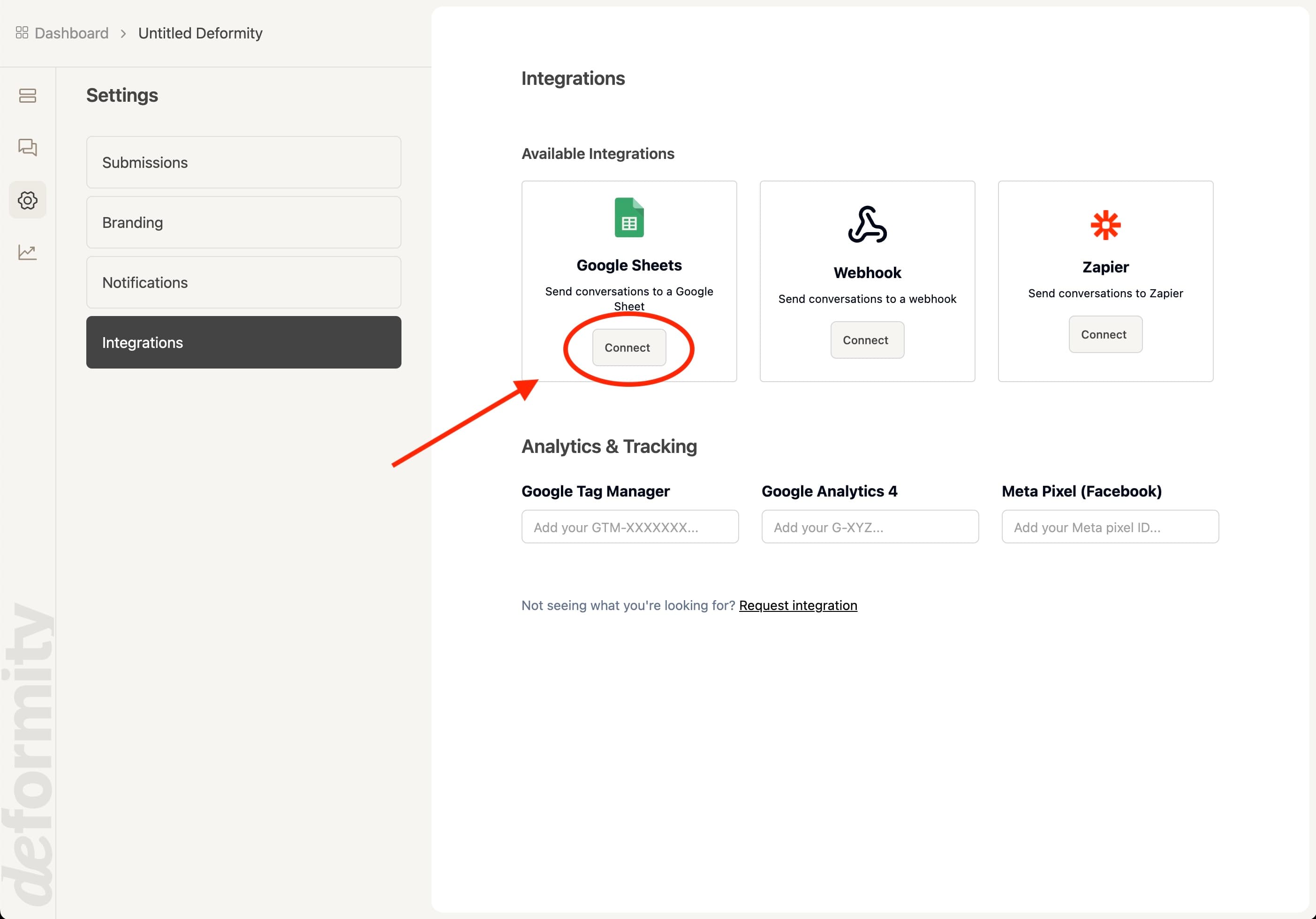This screenshot has width=1316, height=919.
Task: Click the Google Tag Manager ID field
Action: pyautogui.click(x=629, y=527)
